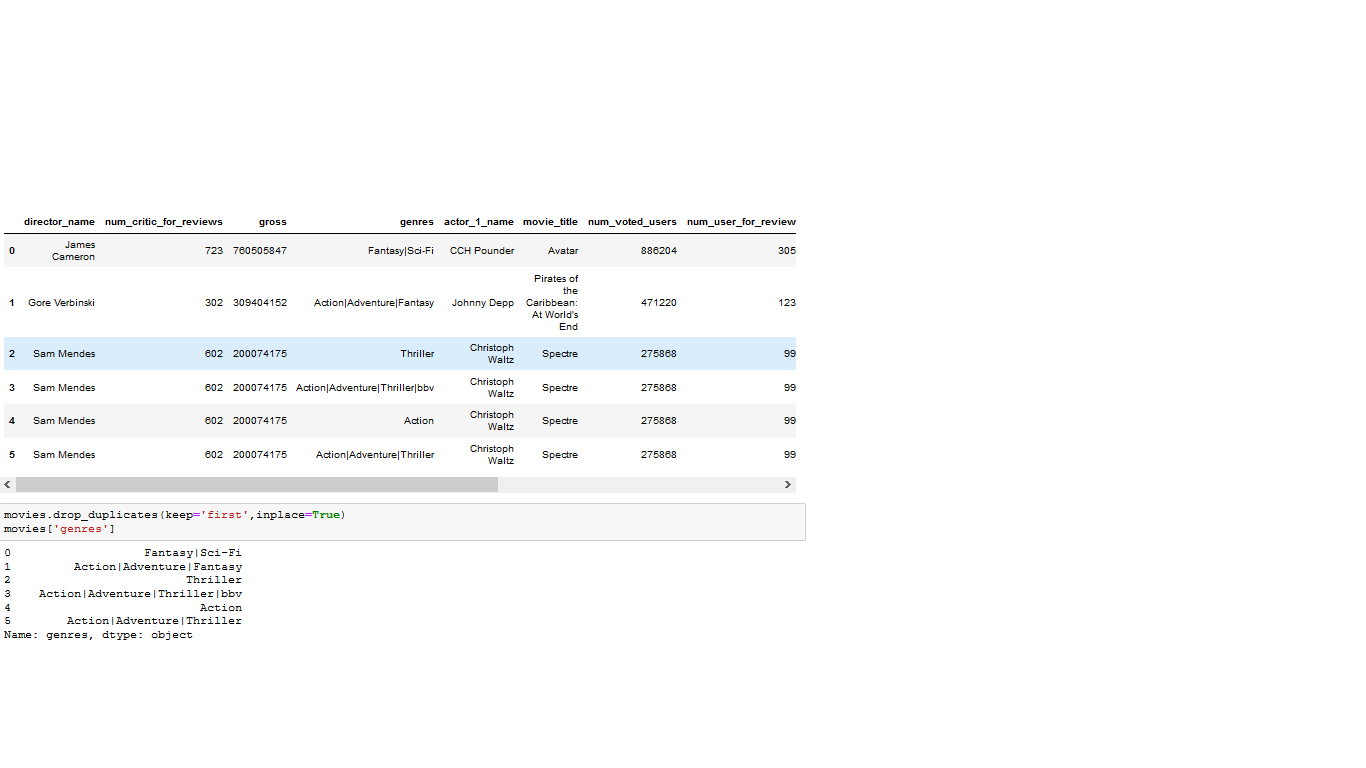Click the horizontal scrollbar thumb under the table

tap(256, 485)
